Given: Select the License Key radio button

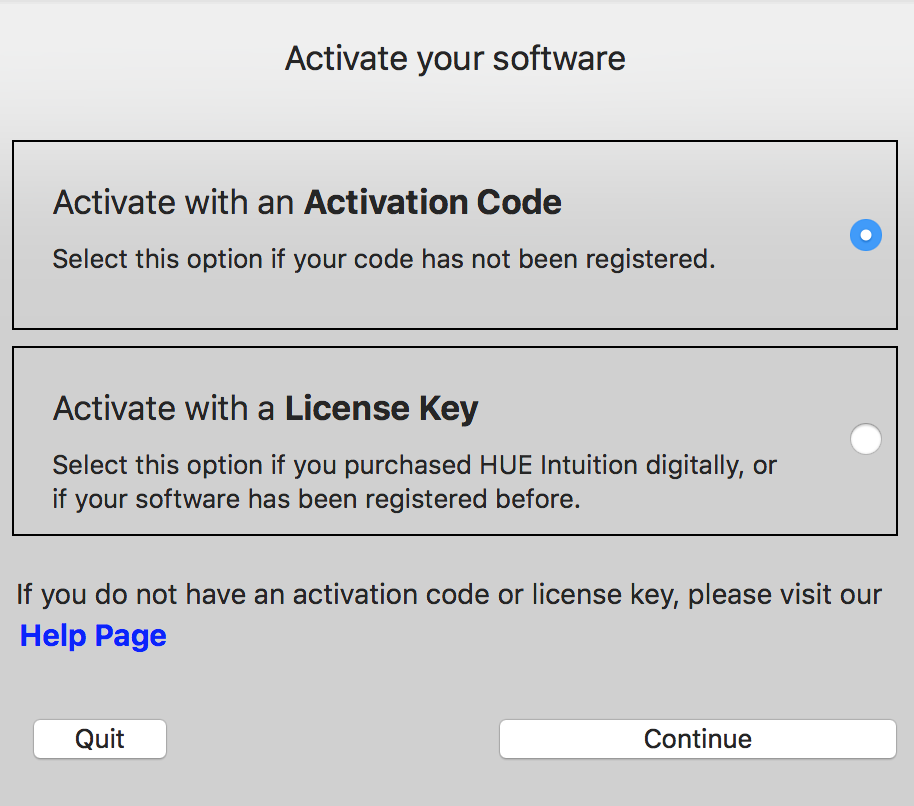Looking at the screenshot, I should pyautogui.click(x=866, y=439).
